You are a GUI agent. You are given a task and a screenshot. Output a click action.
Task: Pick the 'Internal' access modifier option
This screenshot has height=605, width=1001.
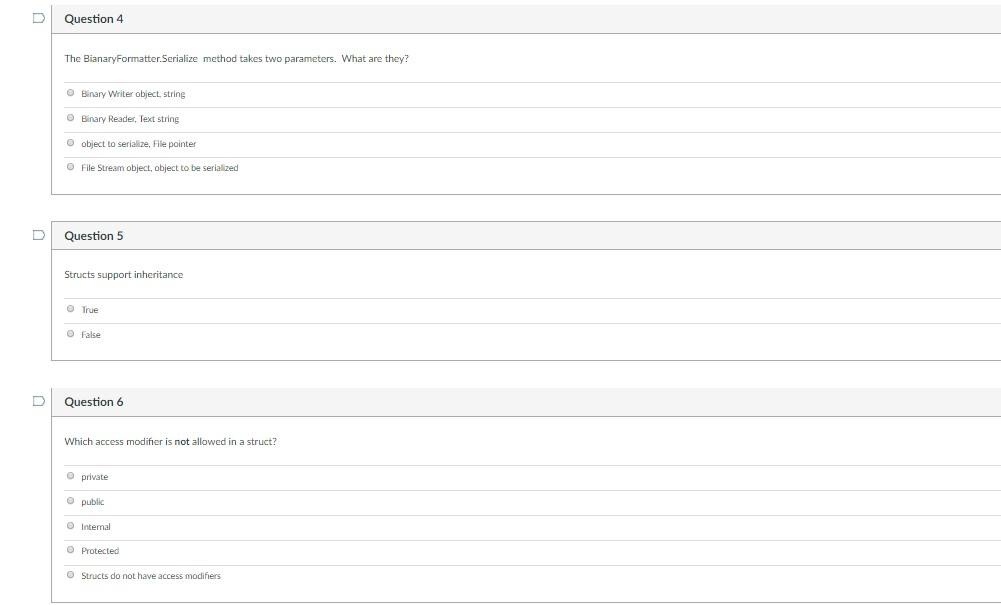(x=70, y=526)
